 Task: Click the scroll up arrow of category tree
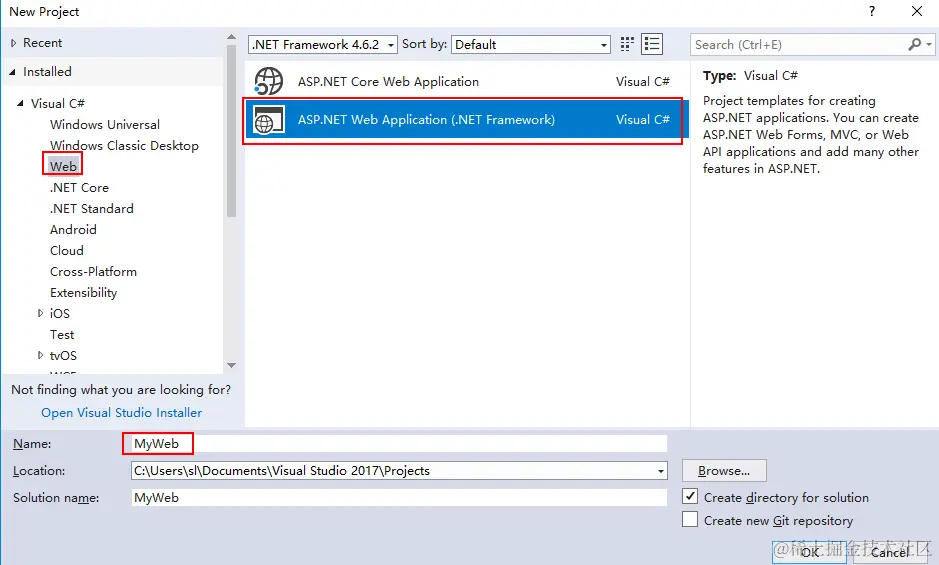pos(231,37)
